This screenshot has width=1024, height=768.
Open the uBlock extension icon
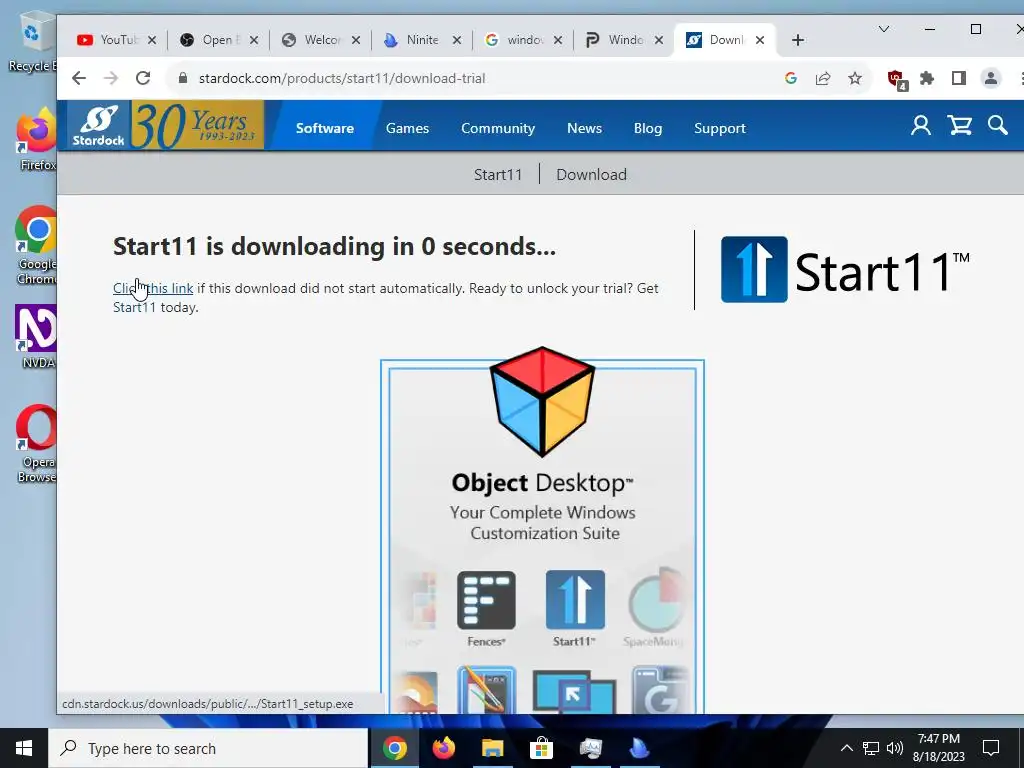(x=897, y=80)
